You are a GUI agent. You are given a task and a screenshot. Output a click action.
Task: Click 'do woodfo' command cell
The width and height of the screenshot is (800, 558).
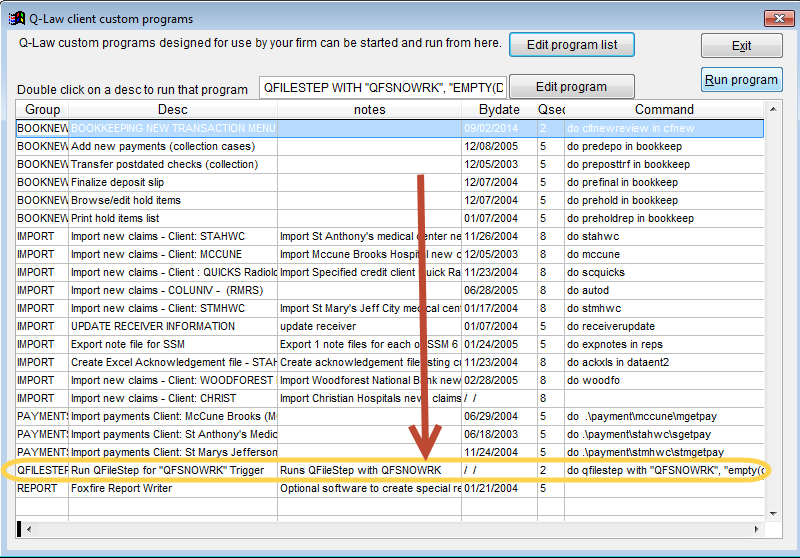(x=664, y=381)
